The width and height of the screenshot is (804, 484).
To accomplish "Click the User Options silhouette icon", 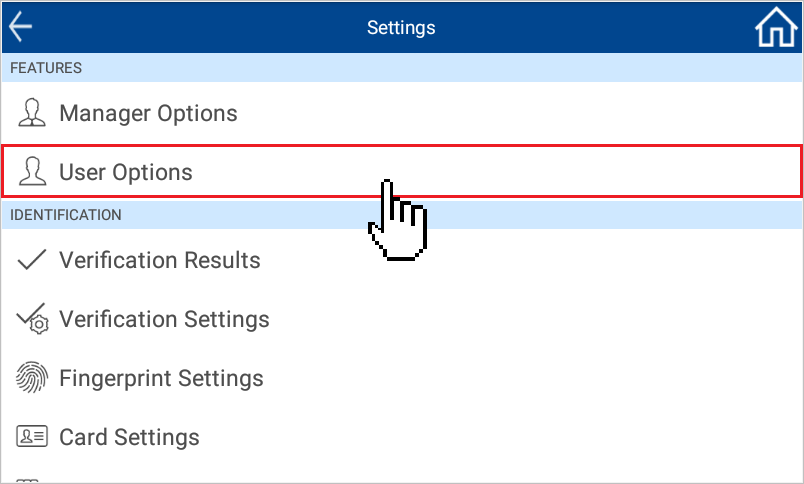I will 32,171.
